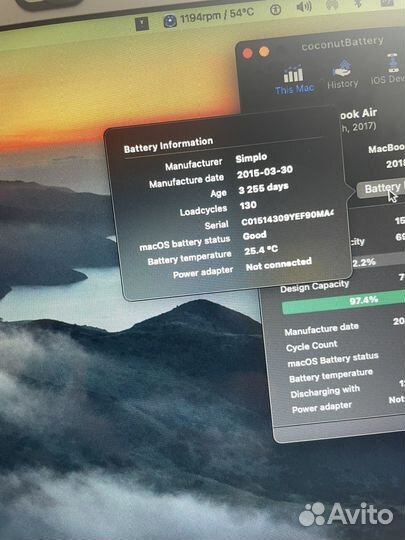
Task: Select the Loadcycles value 130
Action: (x=248, y=205)
